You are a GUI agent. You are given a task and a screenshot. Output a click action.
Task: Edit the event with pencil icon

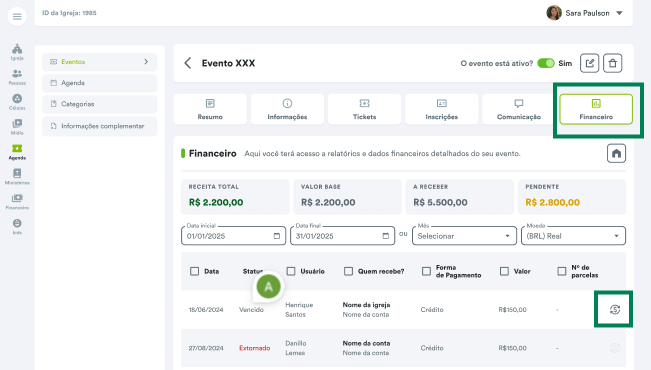pyautogui.click(x=590, y=63)
